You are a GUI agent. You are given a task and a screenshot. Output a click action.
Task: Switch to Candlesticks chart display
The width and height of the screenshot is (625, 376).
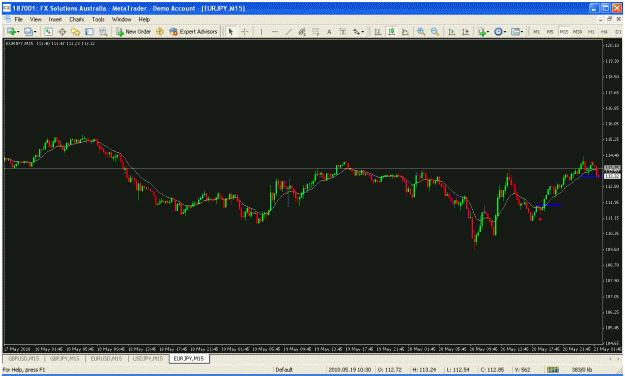coord(391,31)
